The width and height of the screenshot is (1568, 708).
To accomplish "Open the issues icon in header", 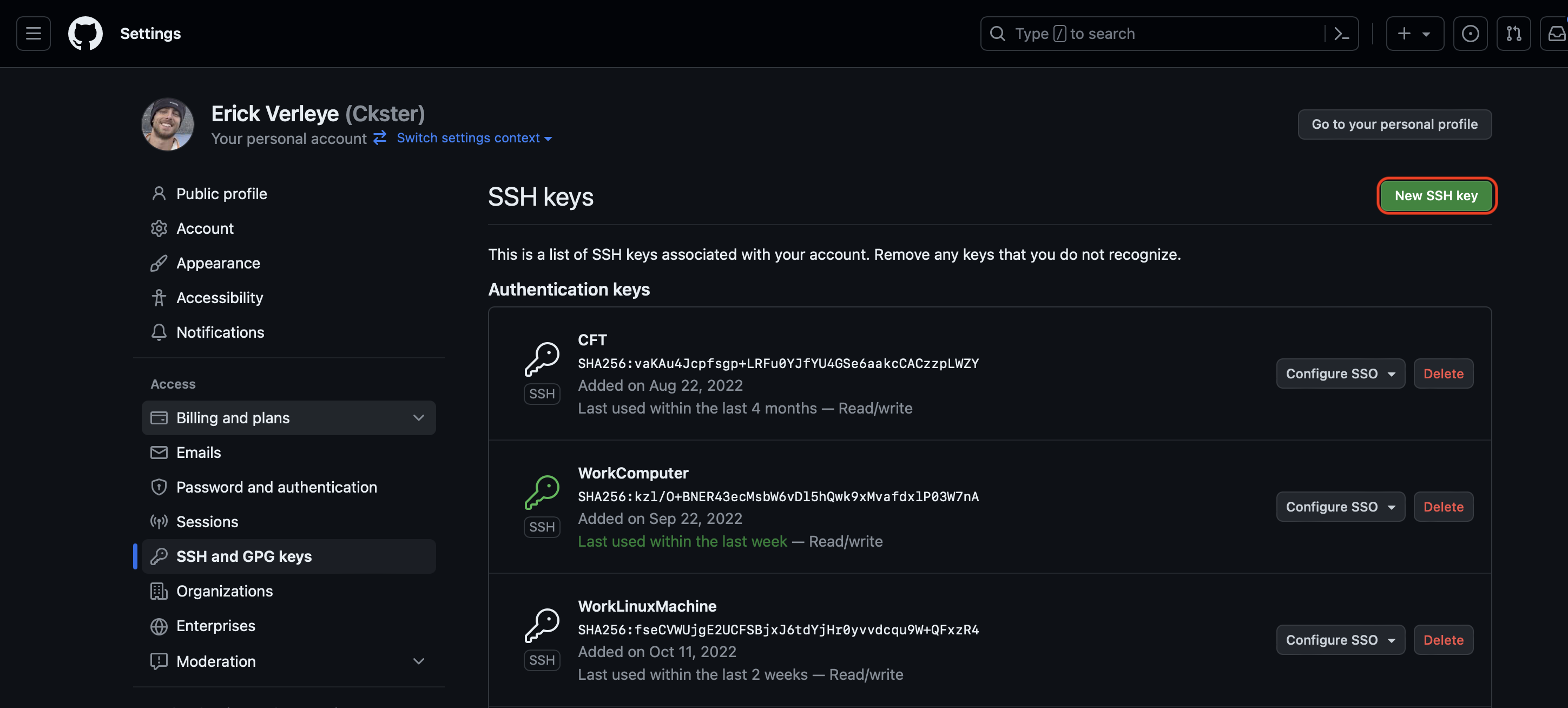I will tap(1470, 34).
